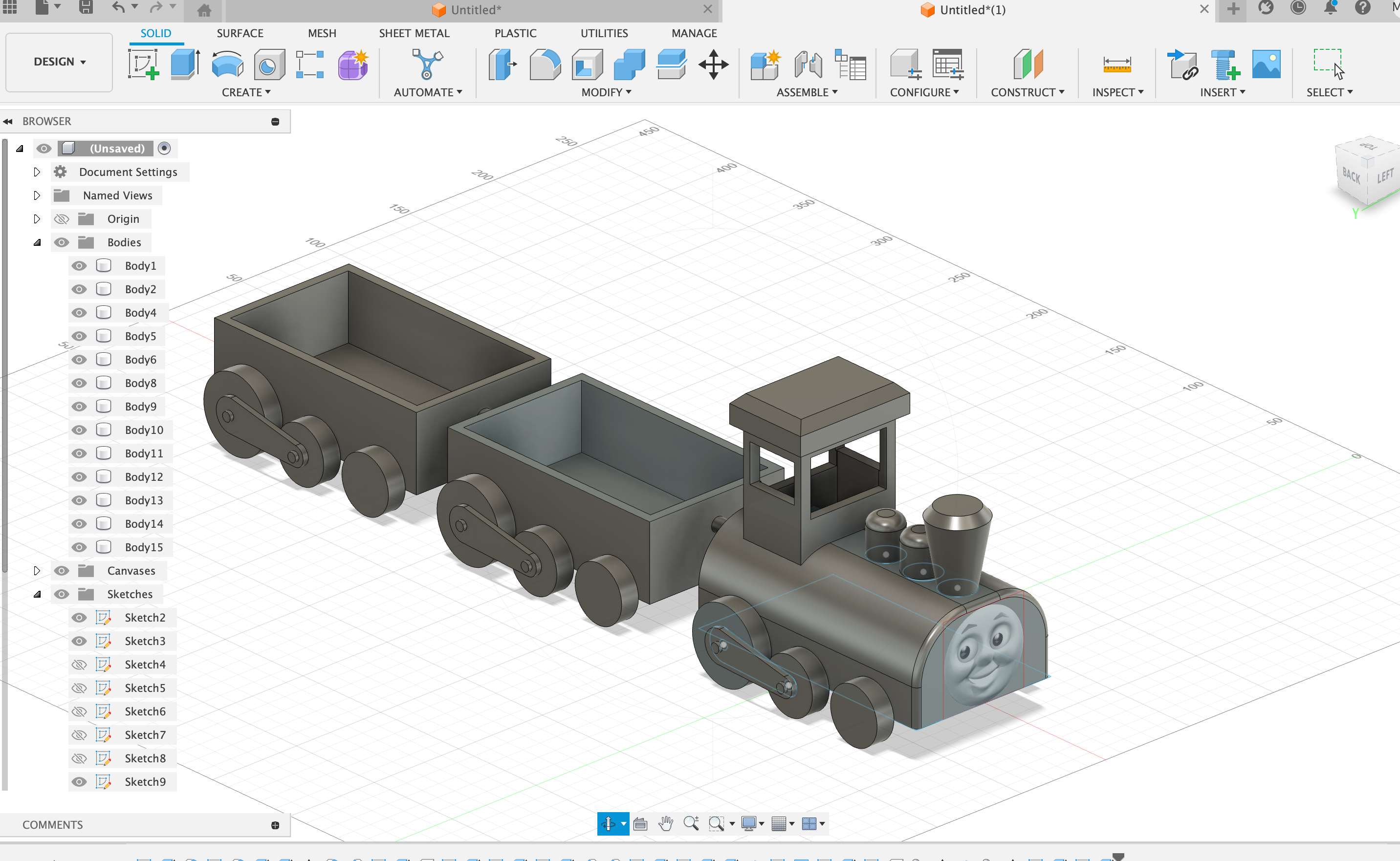Hide Body10 using its eye icon

pyautogui.click(x=79, y=430)
